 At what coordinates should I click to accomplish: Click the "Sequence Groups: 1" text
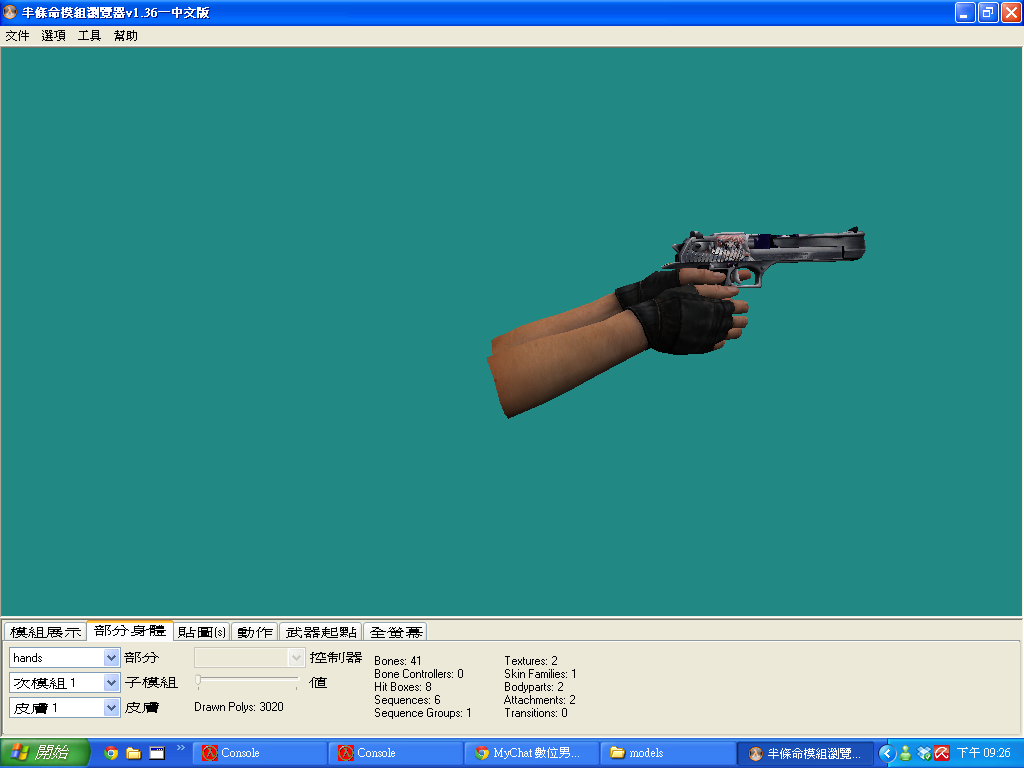[423, 713]
